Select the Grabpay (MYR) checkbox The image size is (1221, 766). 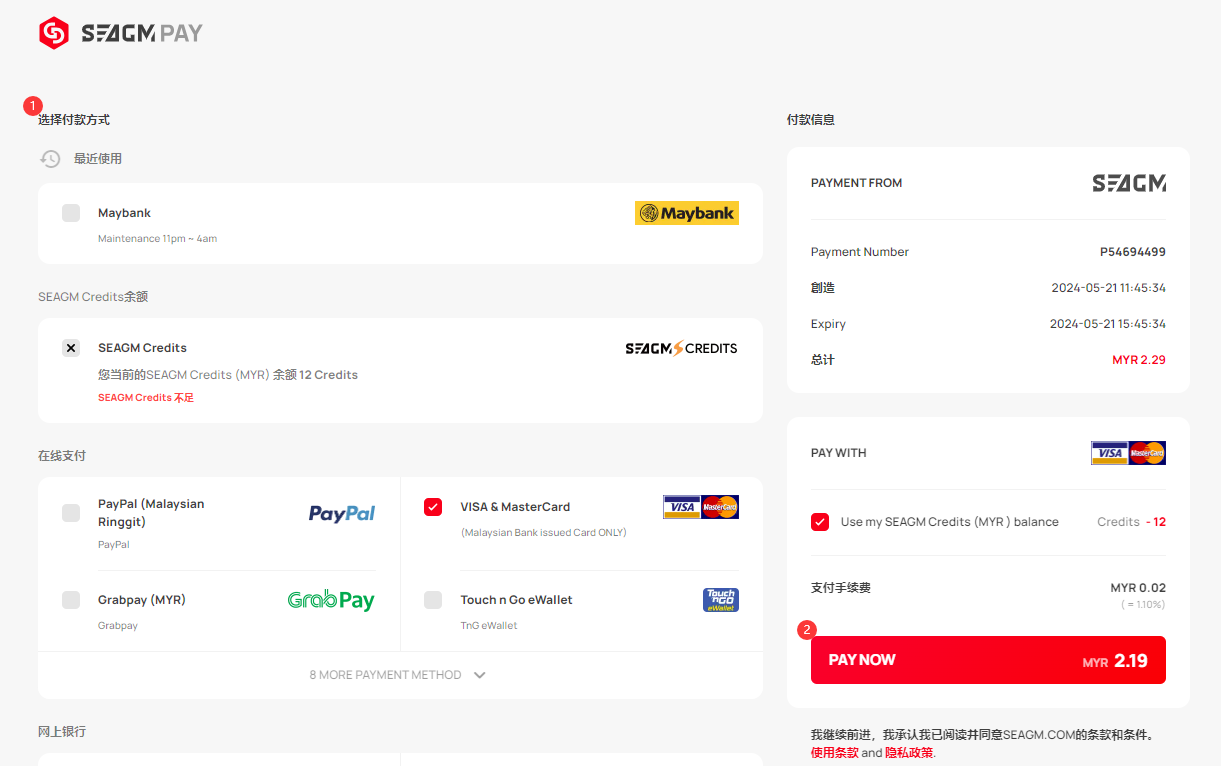point(71,600)
